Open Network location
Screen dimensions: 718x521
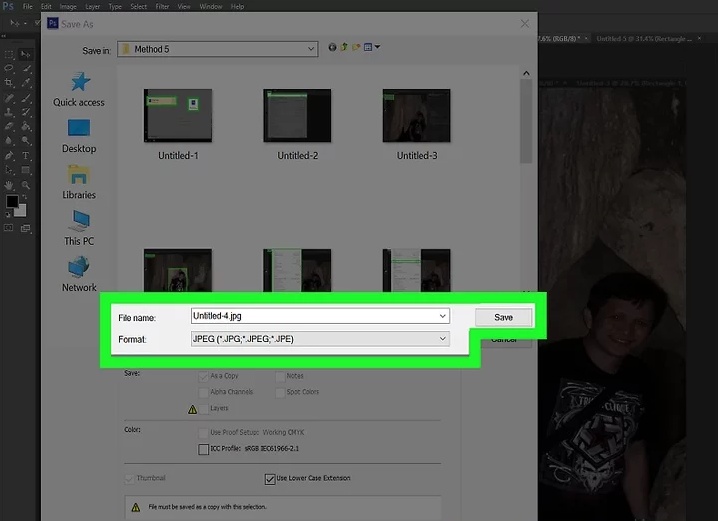(x=79, y=275)
